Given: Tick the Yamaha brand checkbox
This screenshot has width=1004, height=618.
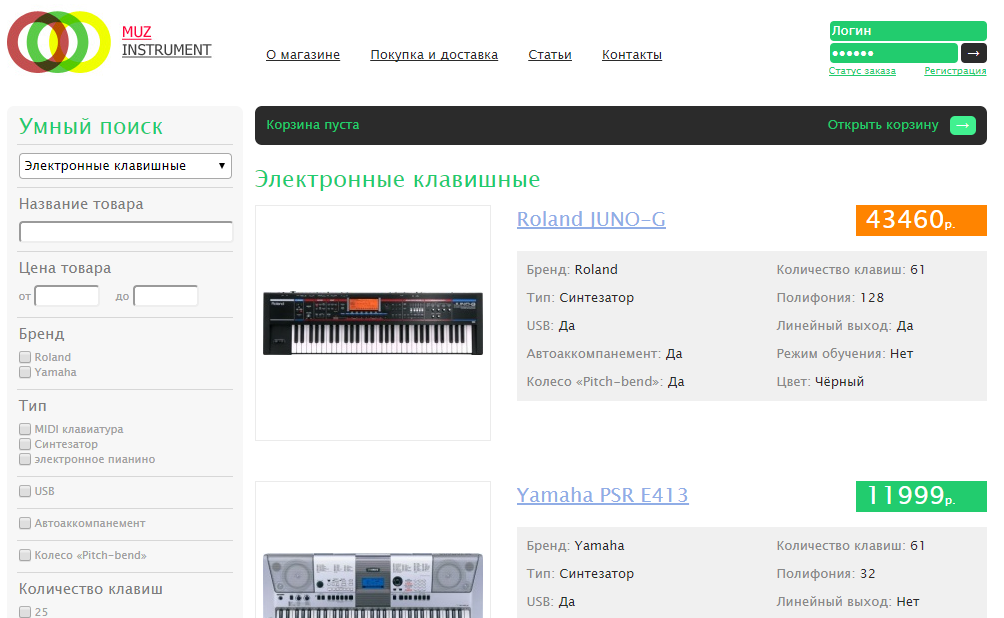Looking at the screenshot, I should pyautogui.click(x=25, y=372).
